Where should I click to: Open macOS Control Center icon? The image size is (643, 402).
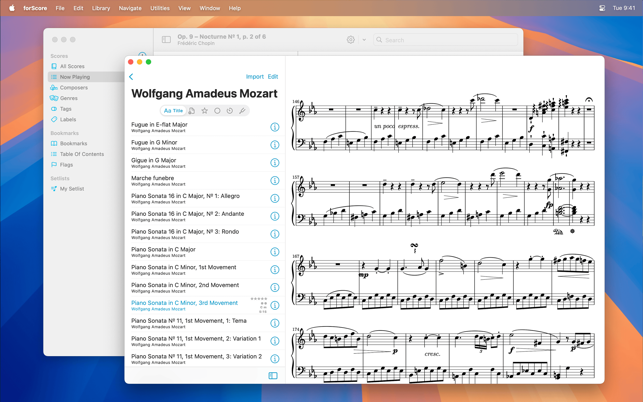click(602, 8)
